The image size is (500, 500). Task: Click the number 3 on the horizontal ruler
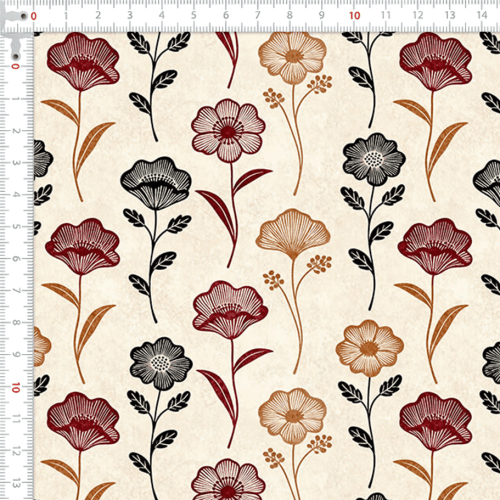click(130, 15)
